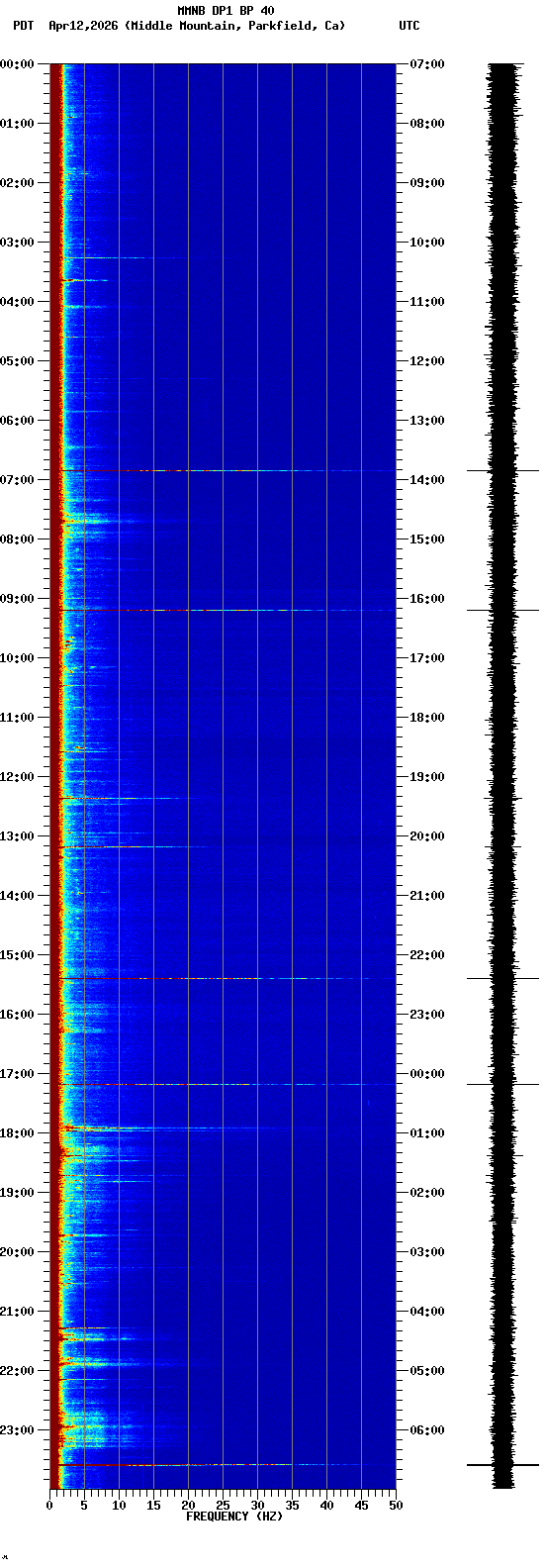Image resolution: width=546 pixels, height=1568 pixels.
Task: Click the date "Apr12,2026" in the header
Action: click(83, 26)
